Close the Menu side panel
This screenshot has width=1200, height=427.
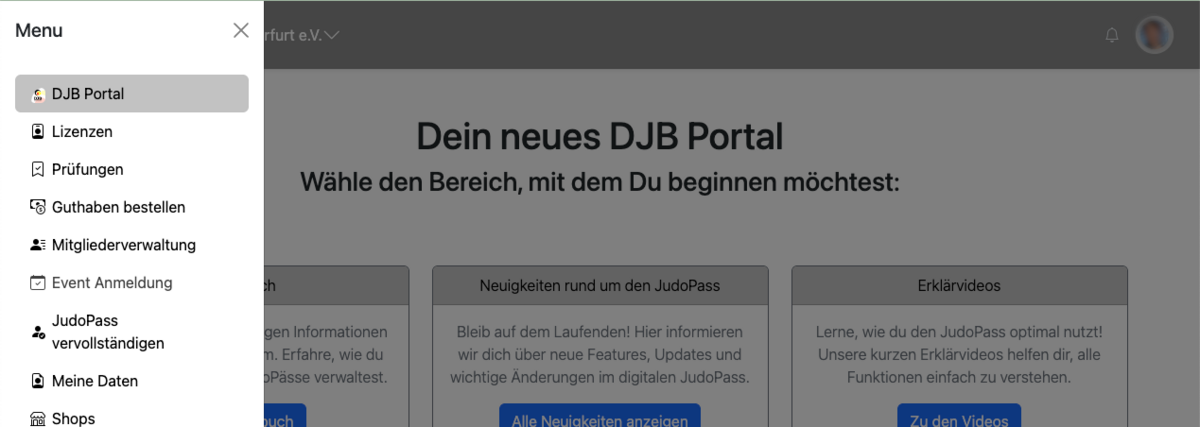click(241, 30)
